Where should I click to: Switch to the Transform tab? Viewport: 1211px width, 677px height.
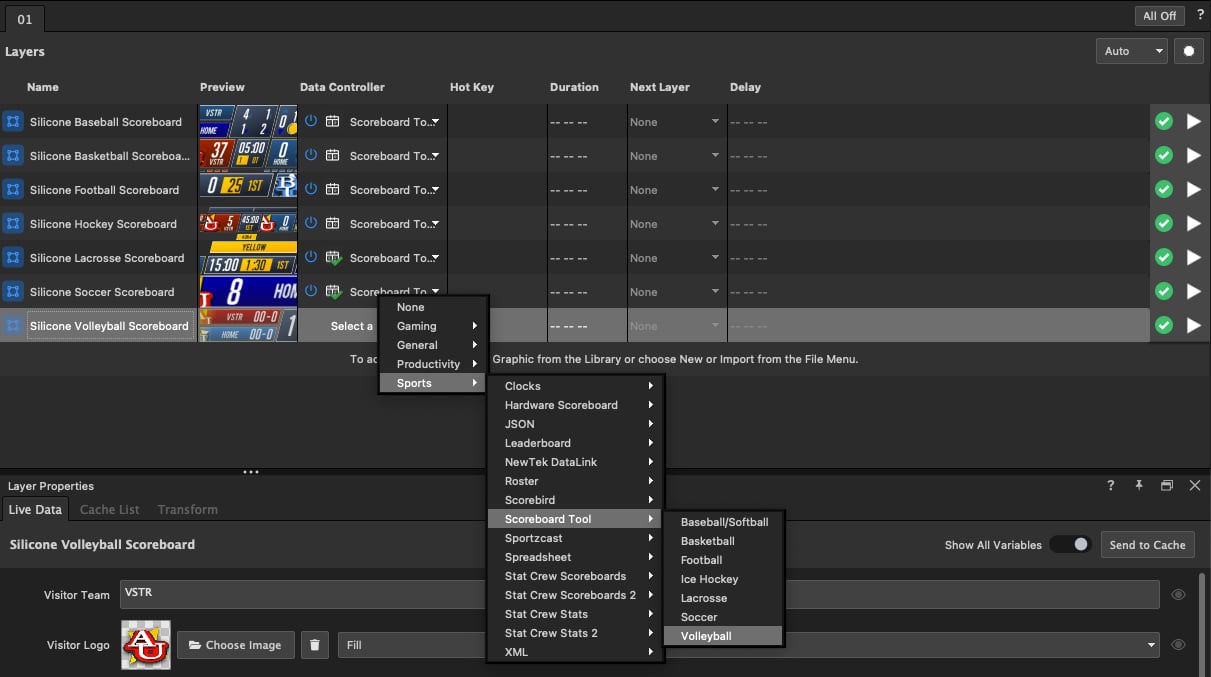coord(187,509)
